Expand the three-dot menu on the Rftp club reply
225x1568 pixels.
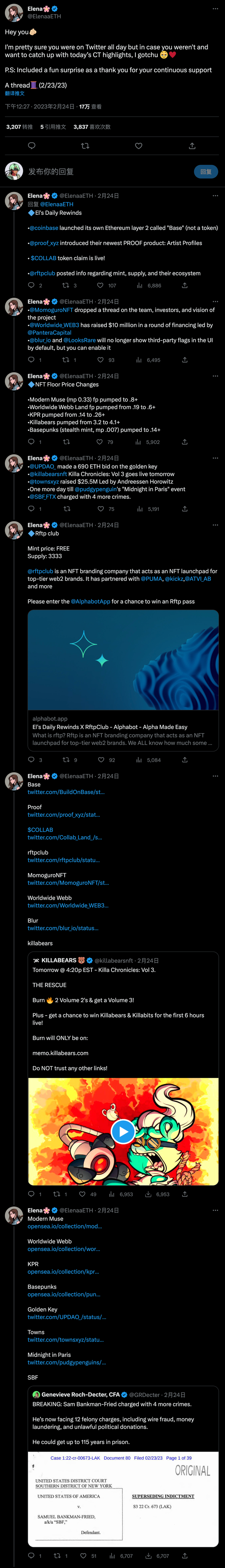click(215, 525)
